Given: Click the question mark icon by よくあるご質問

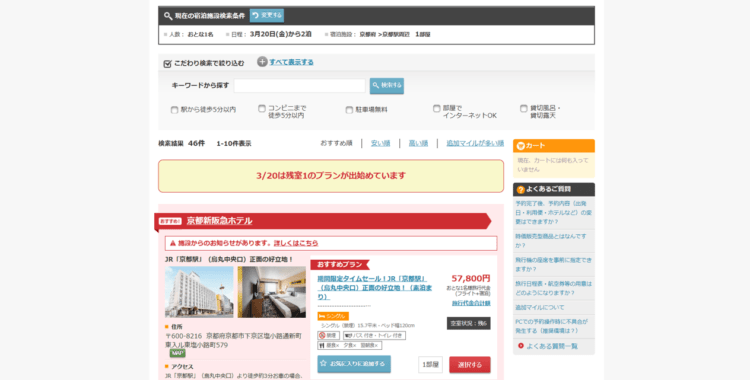Looking at the screenshot, I should coord(520,190).
